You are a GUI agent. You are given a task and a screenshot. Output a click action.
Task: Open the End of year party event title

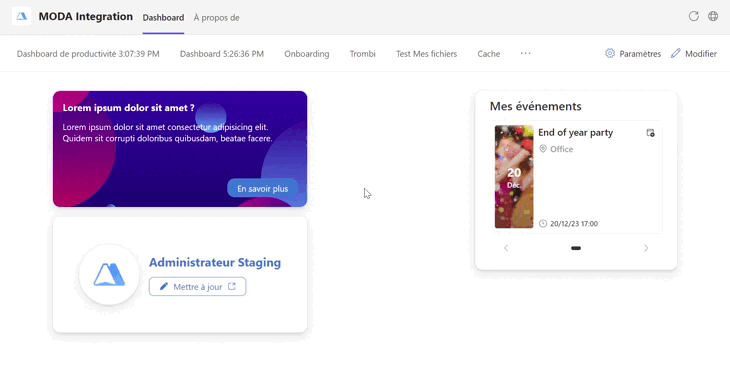[x=575, y=132]
